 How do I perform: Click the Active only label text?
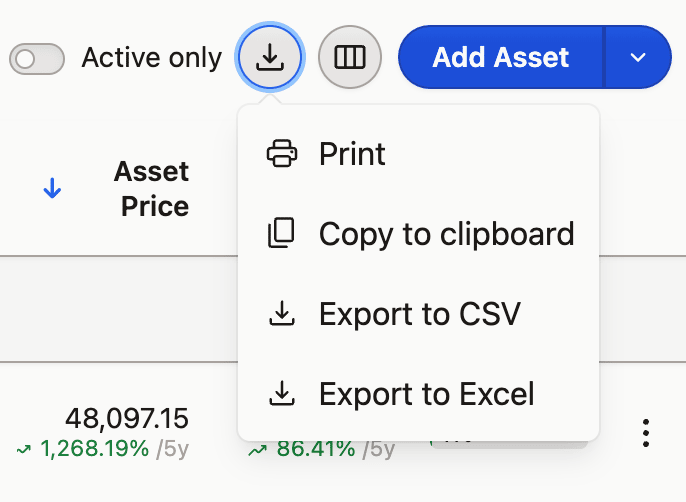click(152, 58)
